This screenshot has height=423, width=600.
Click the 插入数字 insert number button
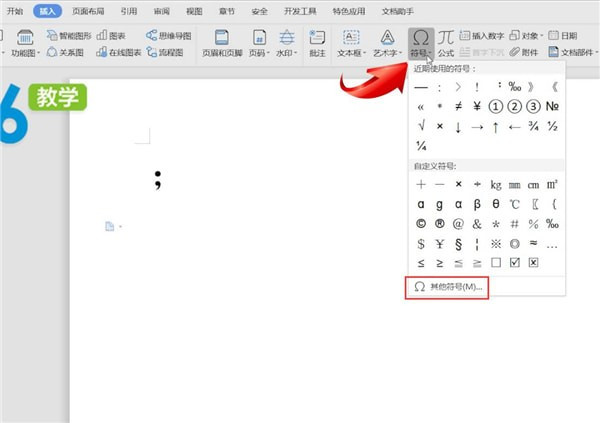[486, 34]
